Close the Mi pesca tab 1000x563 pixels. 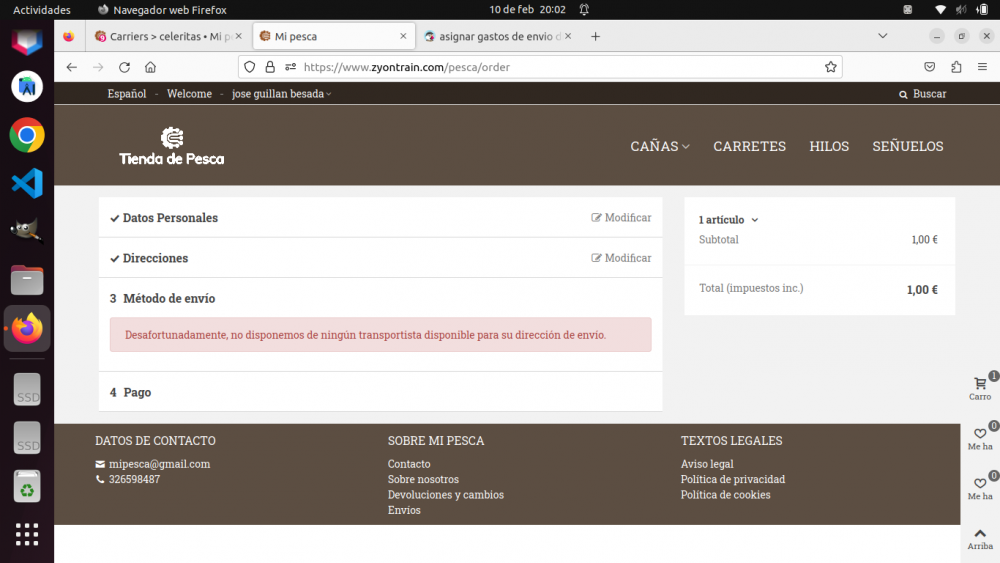(x=403, y=36)
